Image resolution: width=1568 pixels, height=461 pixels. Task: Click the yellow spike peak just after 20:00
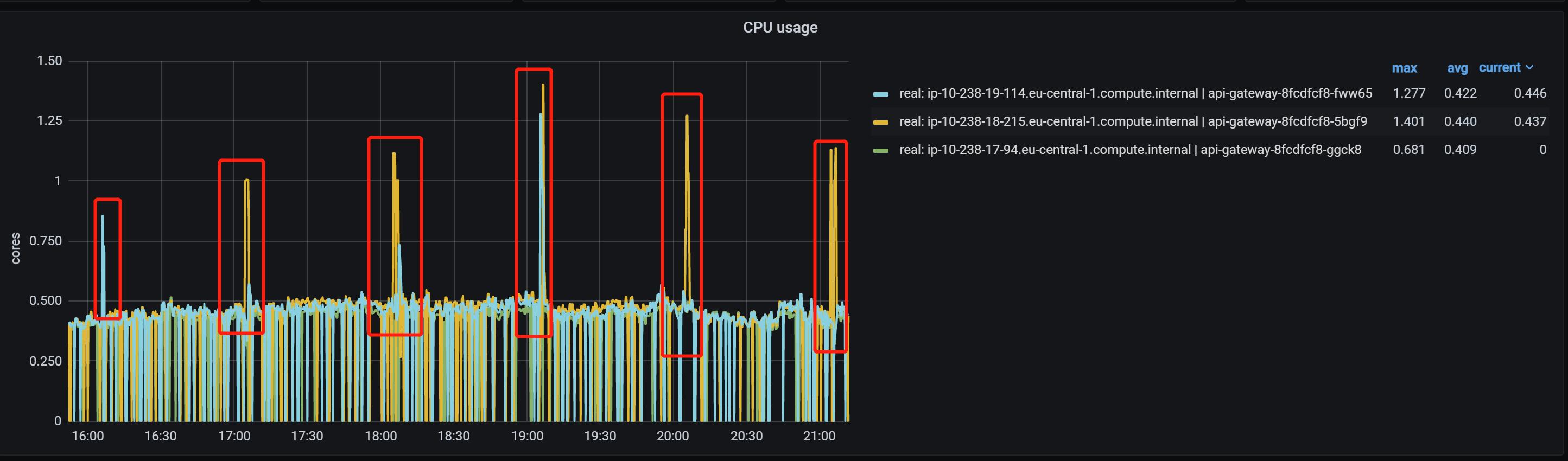687,117
